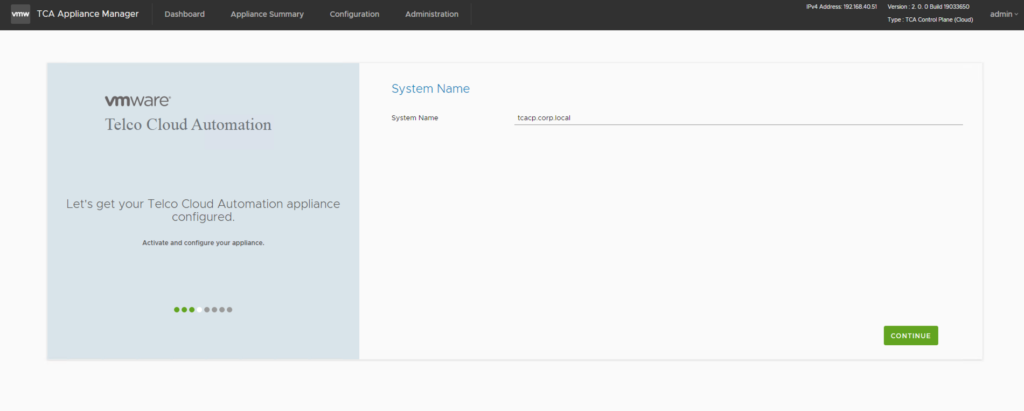Click the vmw logo icon
The width and height of the screenshot is (1024, 411).
pos(20,14)
